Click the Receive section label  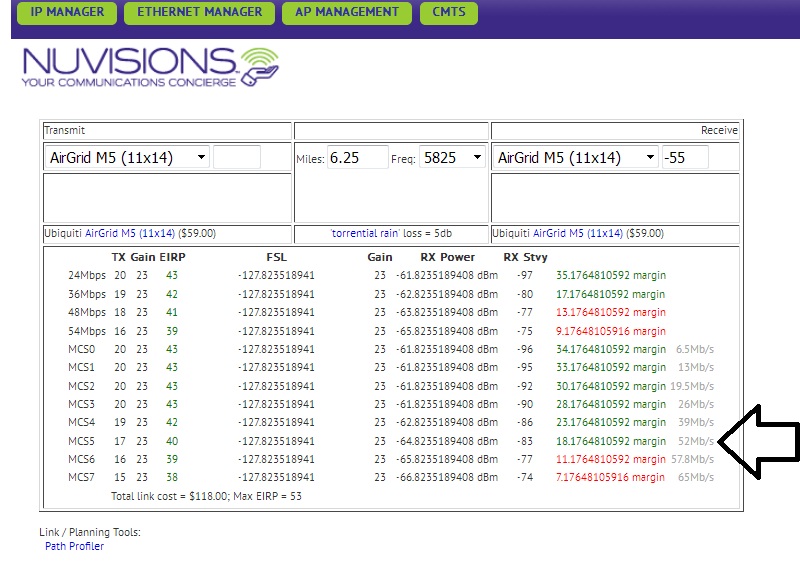click(x=719, y=130)
